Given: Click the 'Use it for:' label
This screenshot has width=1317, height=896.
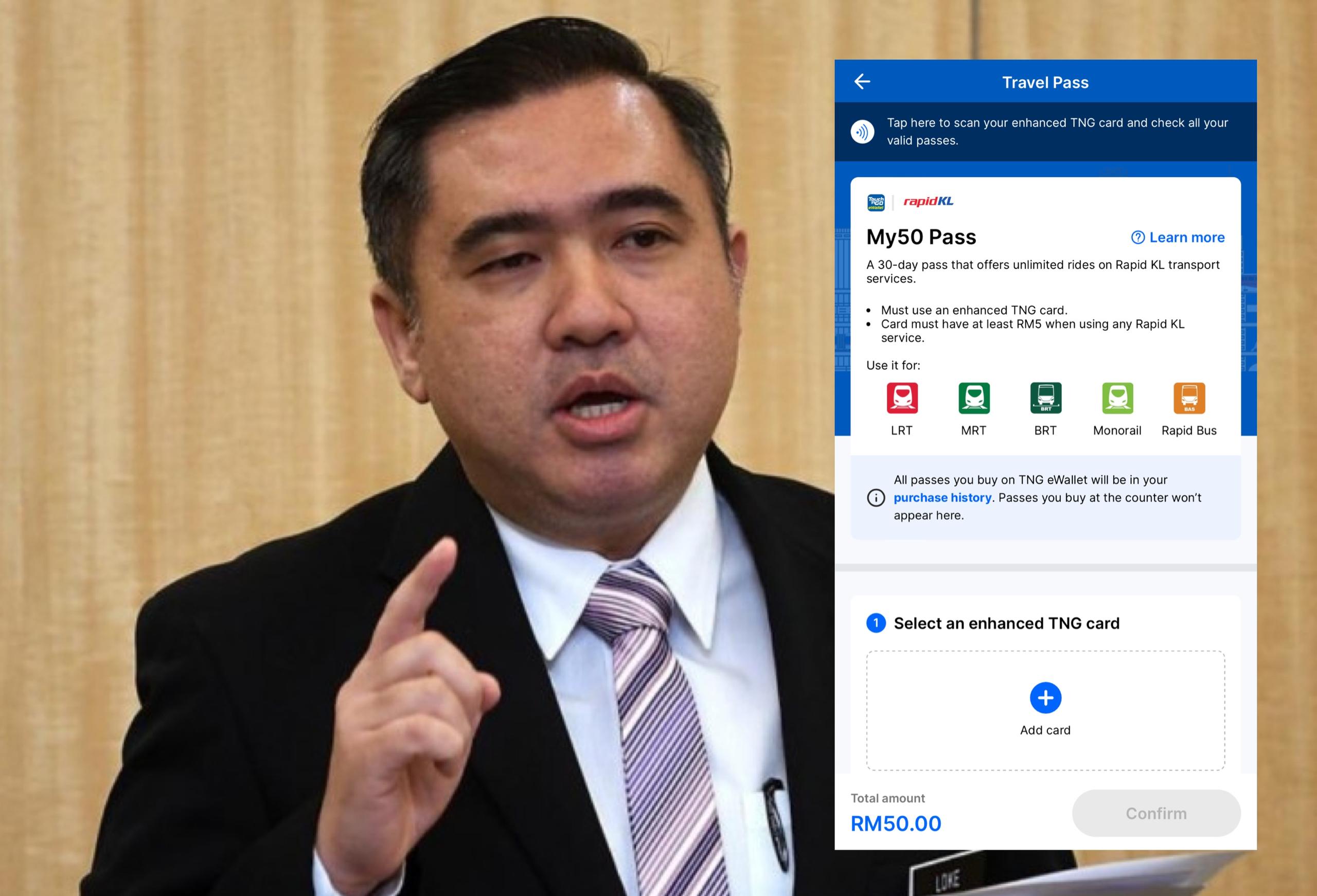Looking at the screenshot, I should point(893,366).
